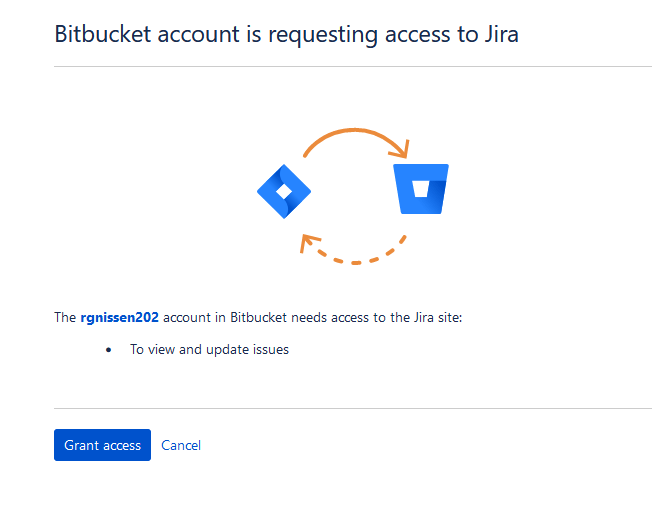Image resolution: width=664 pixels, height=523 pixels.
Task: Click the word "Bitbucket" in the heading
Action: (100, 34)
